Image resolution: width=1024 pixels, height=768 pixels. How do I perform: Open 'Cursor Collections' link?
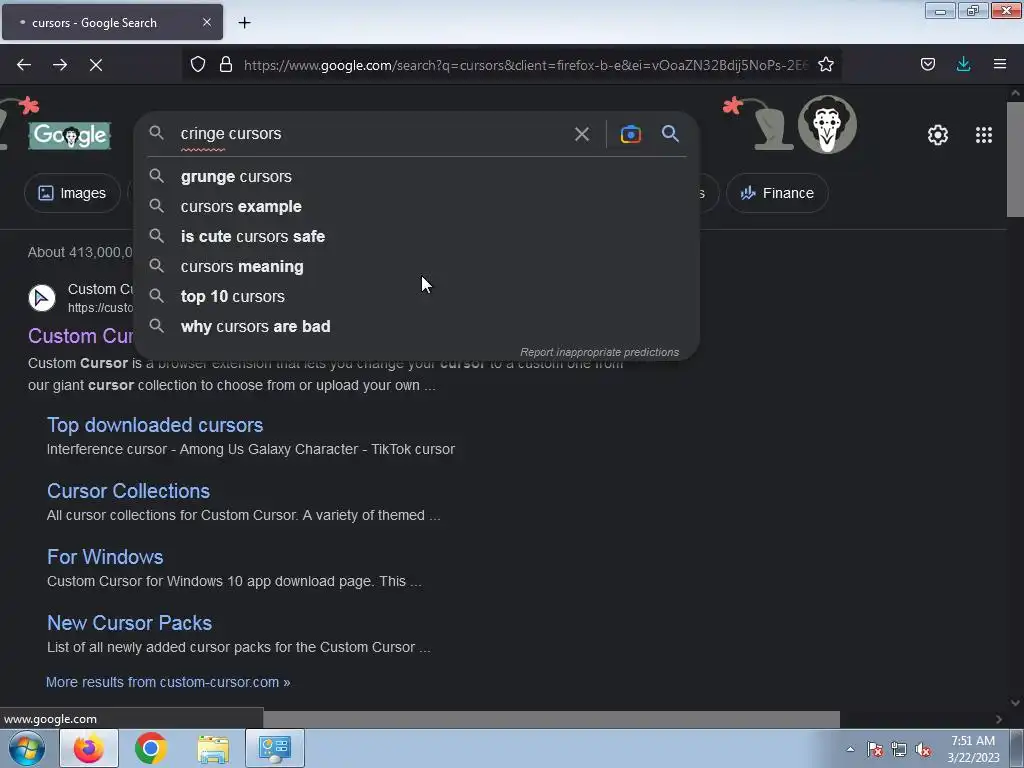(x=129, y=491)
